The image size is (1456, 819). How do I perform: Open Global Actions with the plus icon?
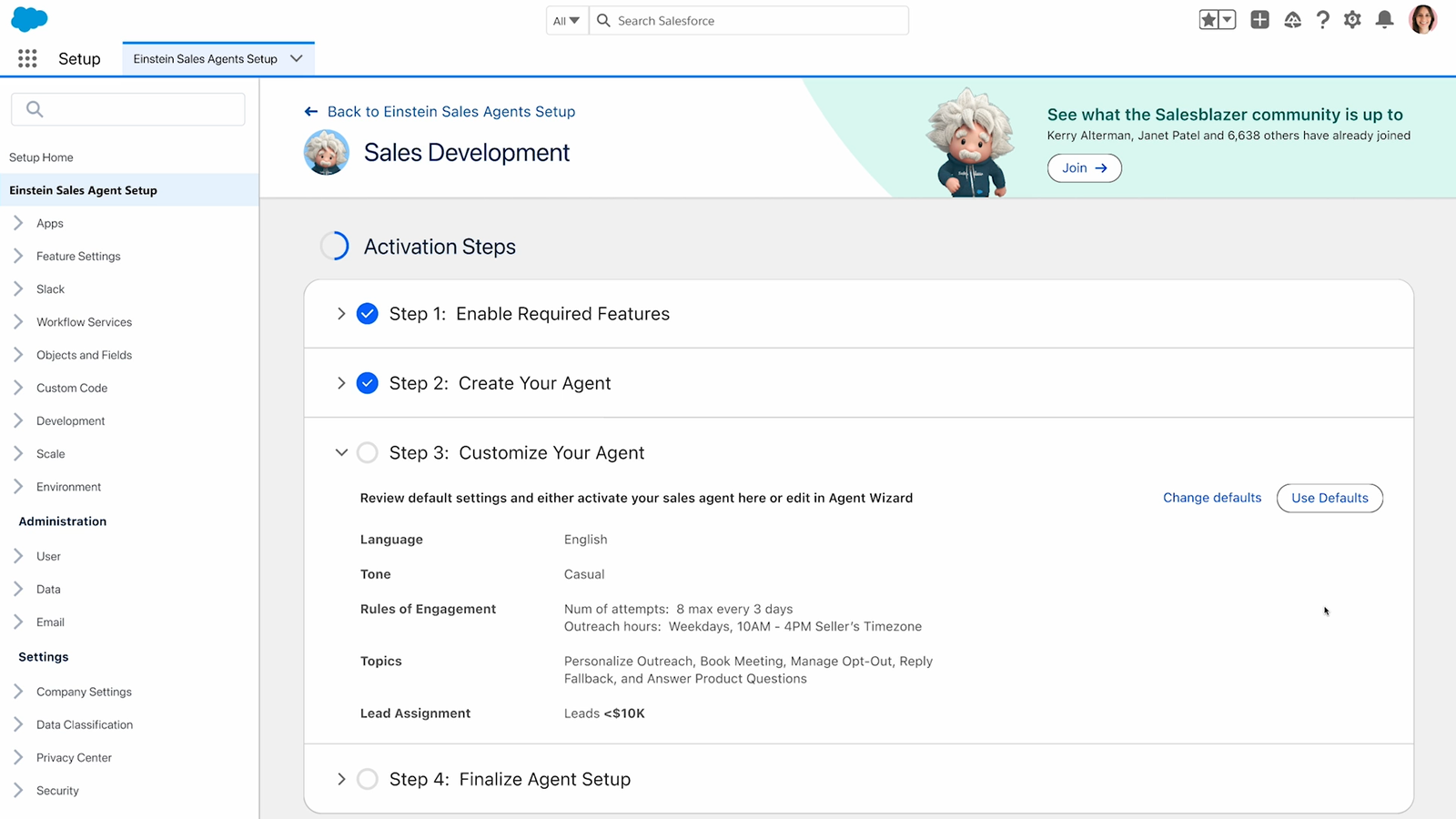(x=1259, y=19)
